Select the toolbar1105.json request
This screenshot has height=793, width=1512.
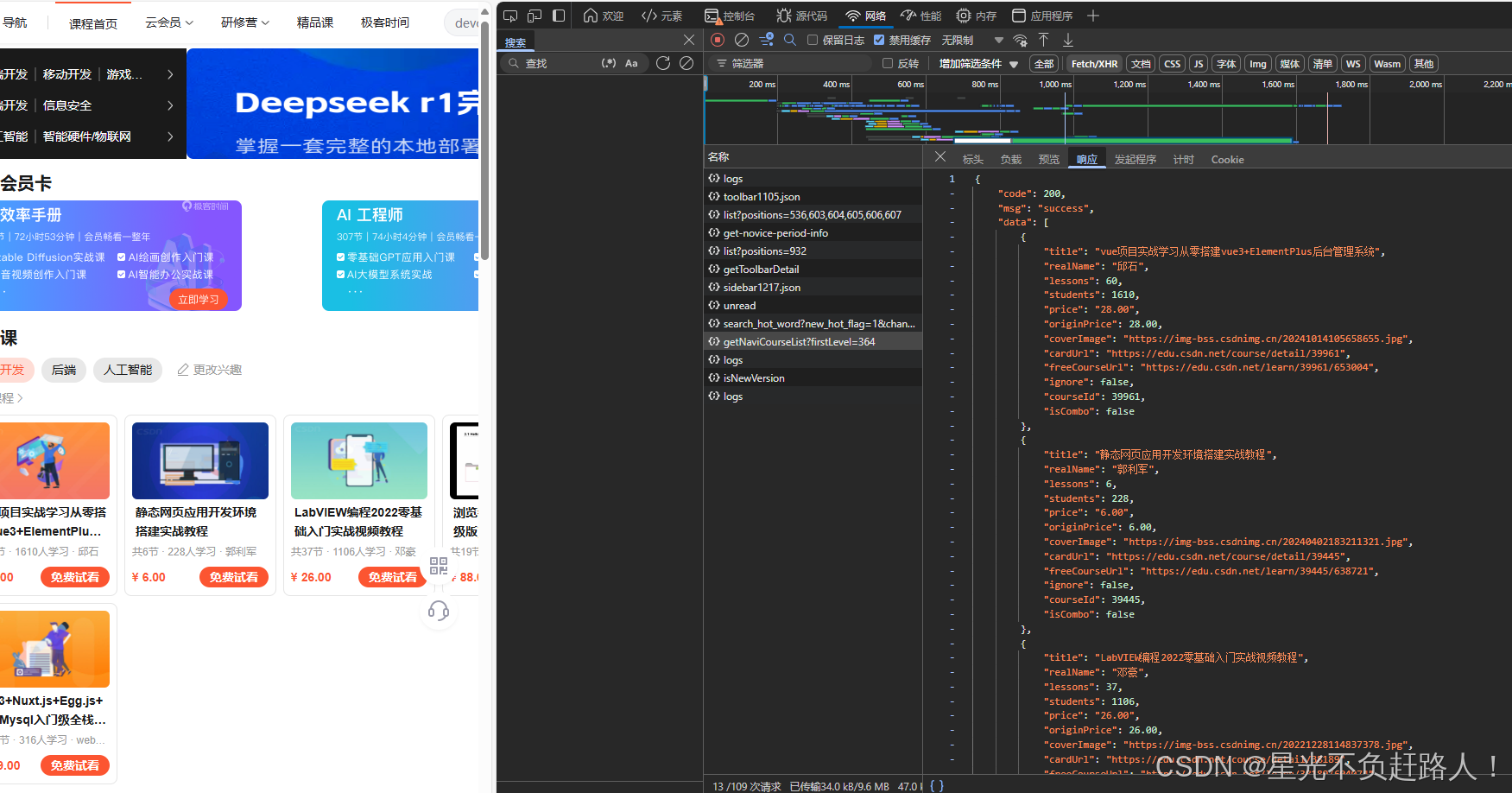pos(813,196)
